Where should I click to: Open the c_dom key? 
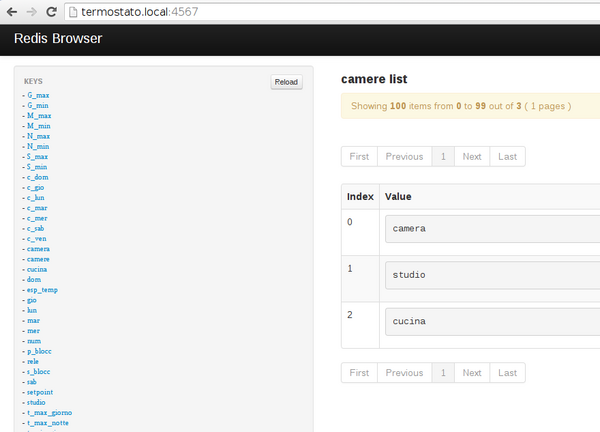(38, 177)
